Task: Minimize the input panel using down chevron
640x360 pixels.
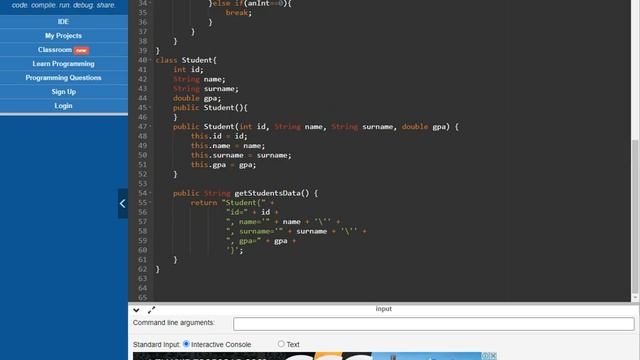Action: click(136, 310)
